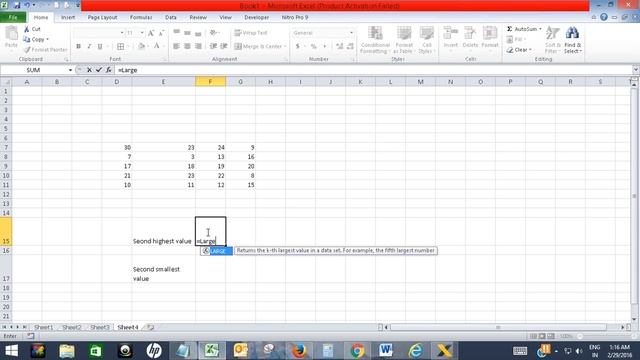The width and height of the screenshot is (640, 360).
Task: Apply Percent Style
Action: point(313,47)
